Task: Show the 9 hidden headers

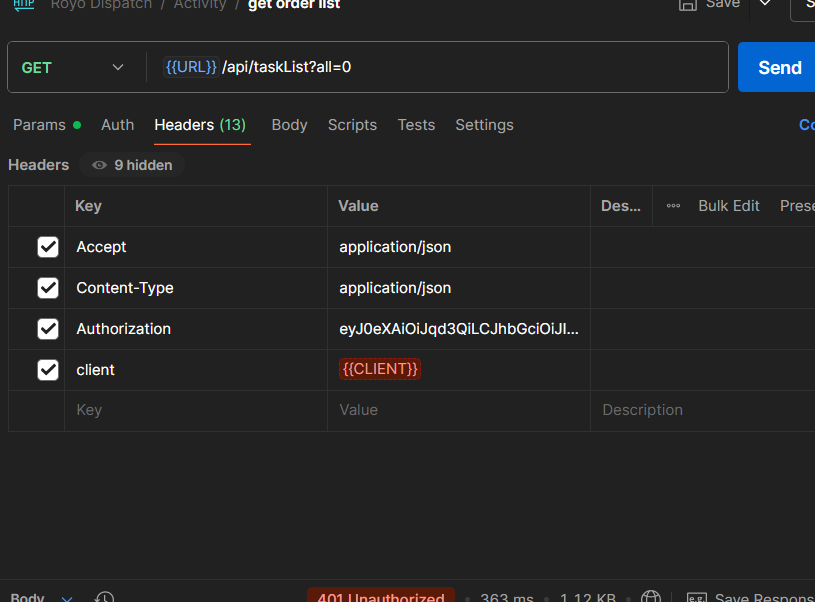Action: (132, 165)
